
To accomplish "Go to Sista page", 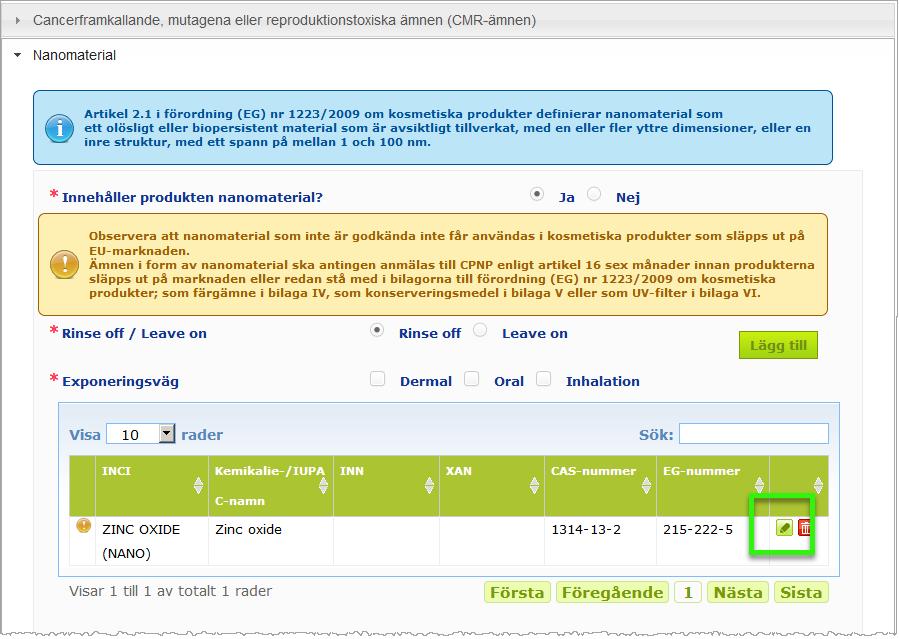I will [x=801, y=592].
